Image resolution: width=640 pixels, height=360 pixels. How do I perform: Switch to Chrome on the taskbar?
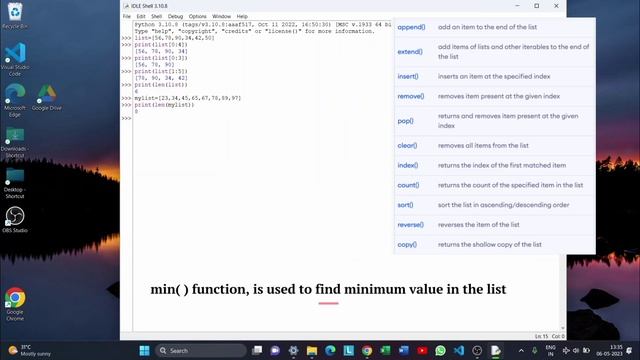click(367, 351)
